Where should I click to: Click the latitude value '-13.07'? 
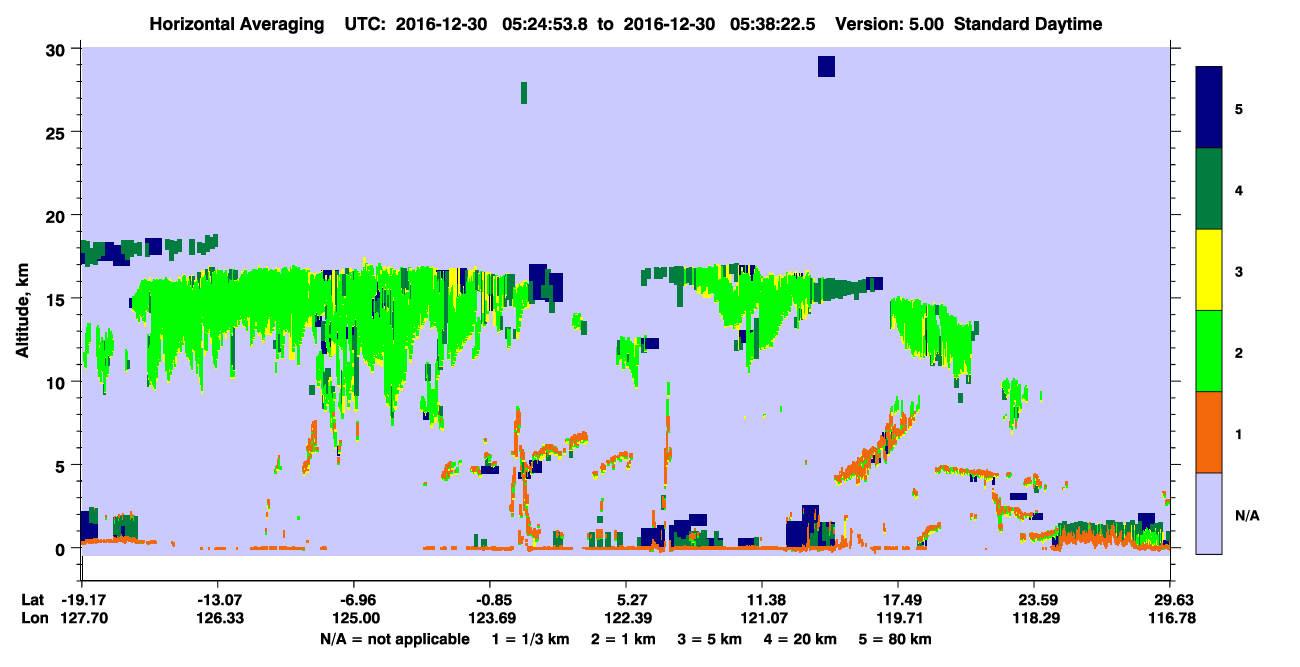217,600
